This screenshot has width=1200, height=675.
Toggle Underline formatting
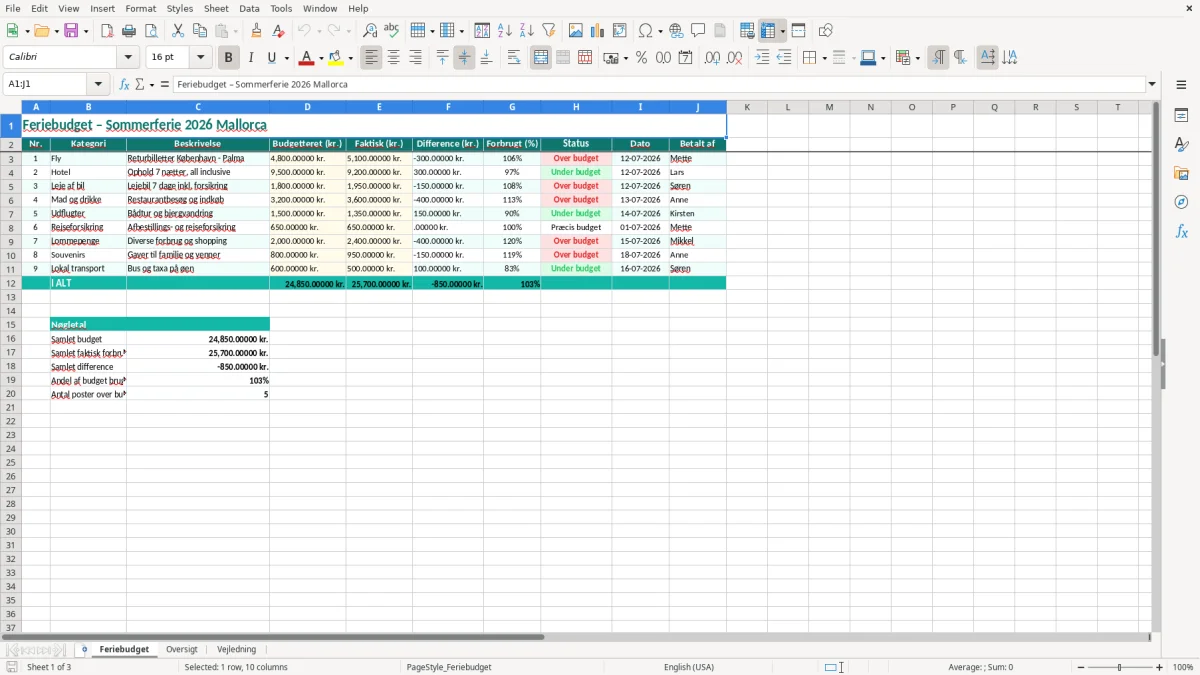click(x=271, y=58)
